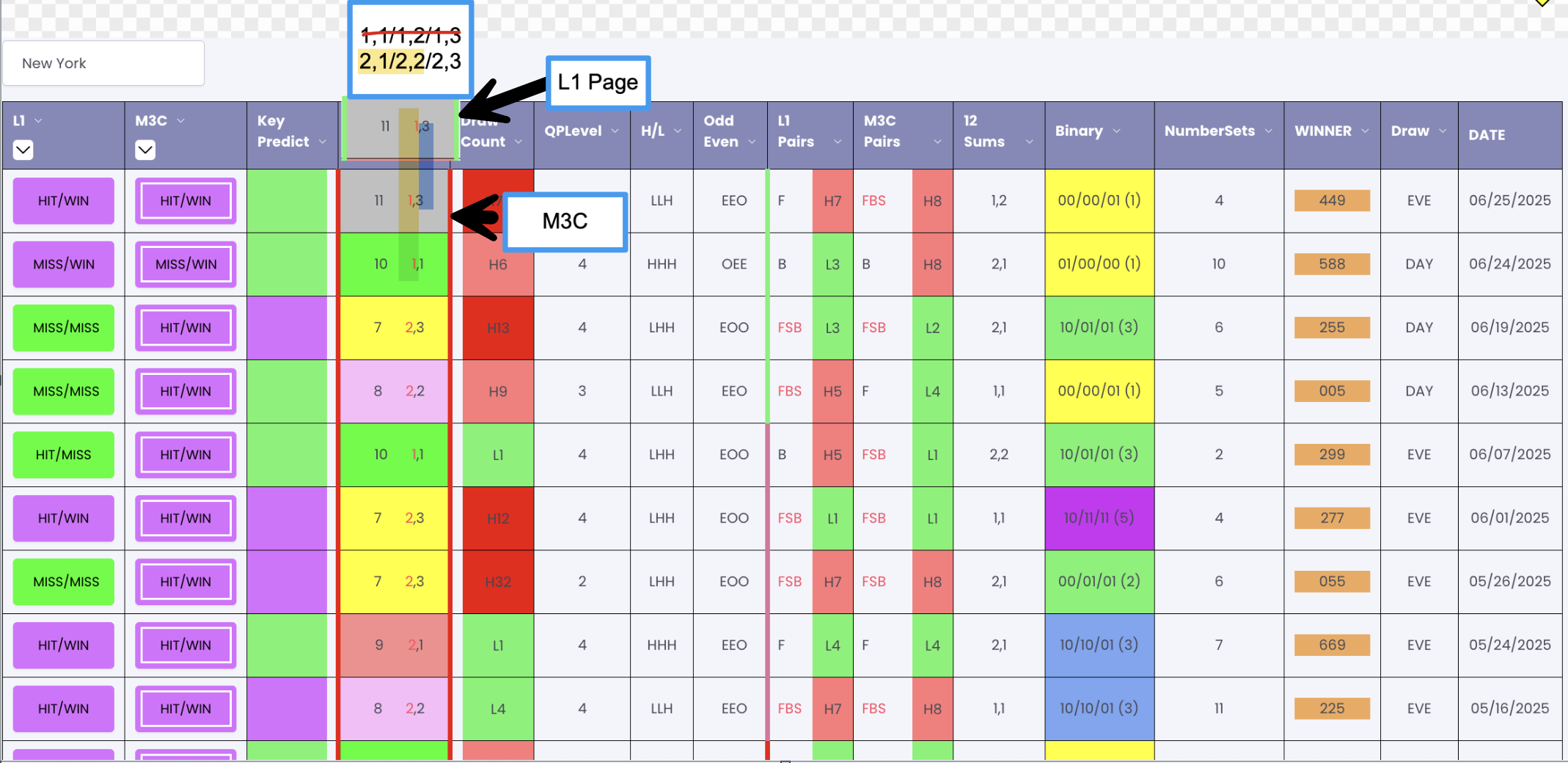The height and width of the screenshot is (763, 1568).
Task: Click the date 05/26/2025
Action: (1510, 581)
